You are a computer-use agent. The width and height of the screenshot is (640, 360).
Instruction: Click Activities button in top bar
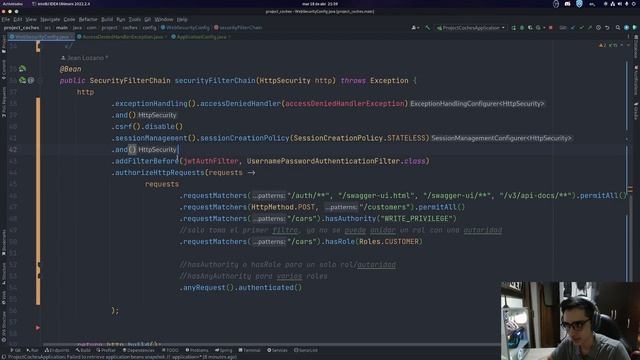point(12,4)
